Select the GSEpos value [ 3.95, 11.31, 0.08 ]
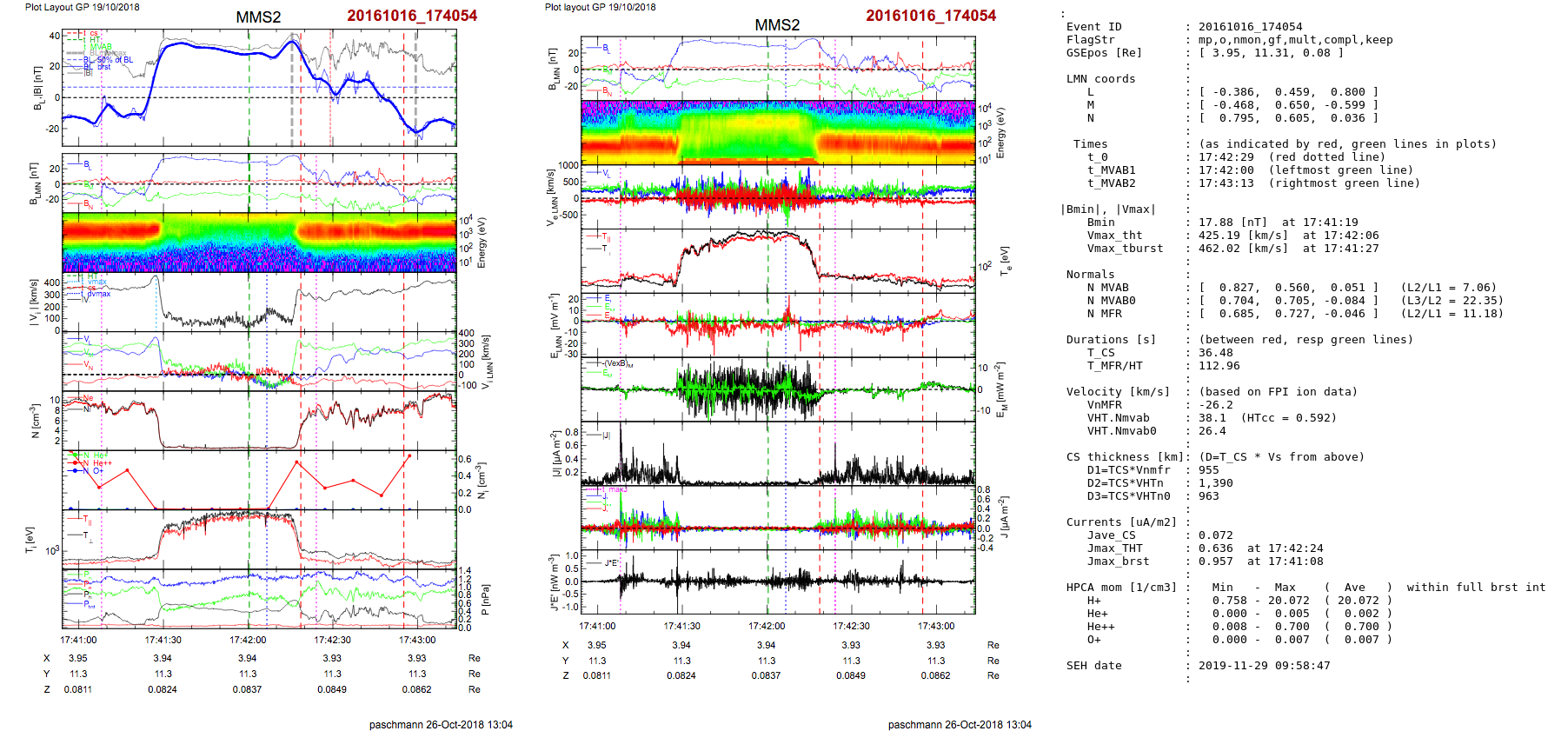 click(1272, 53)
